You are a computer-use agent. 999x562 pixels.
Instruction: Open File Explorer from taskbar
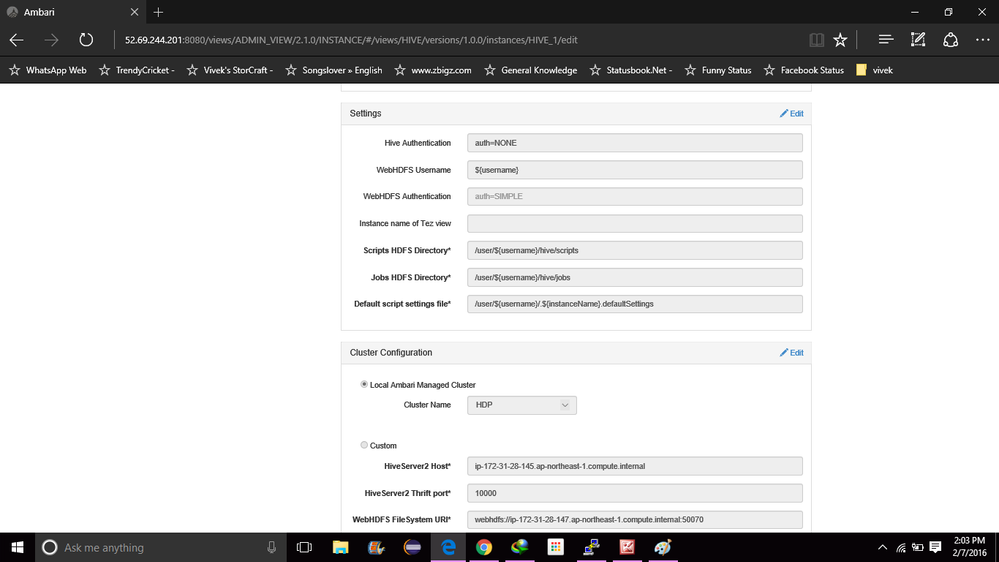click(341, 547)
